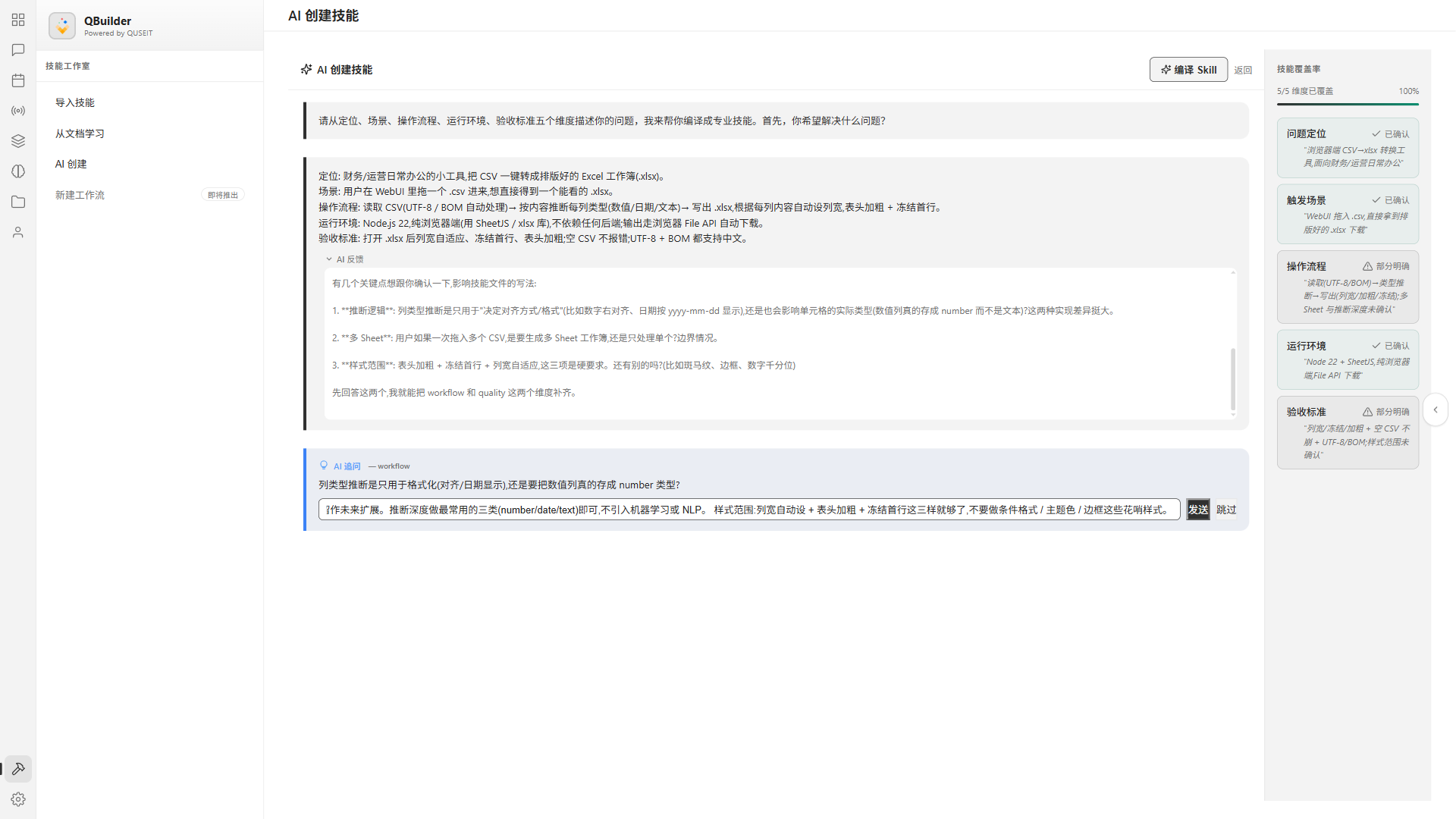
Task: Collapse the AI 反馈 section
Action: pos(345,259)
